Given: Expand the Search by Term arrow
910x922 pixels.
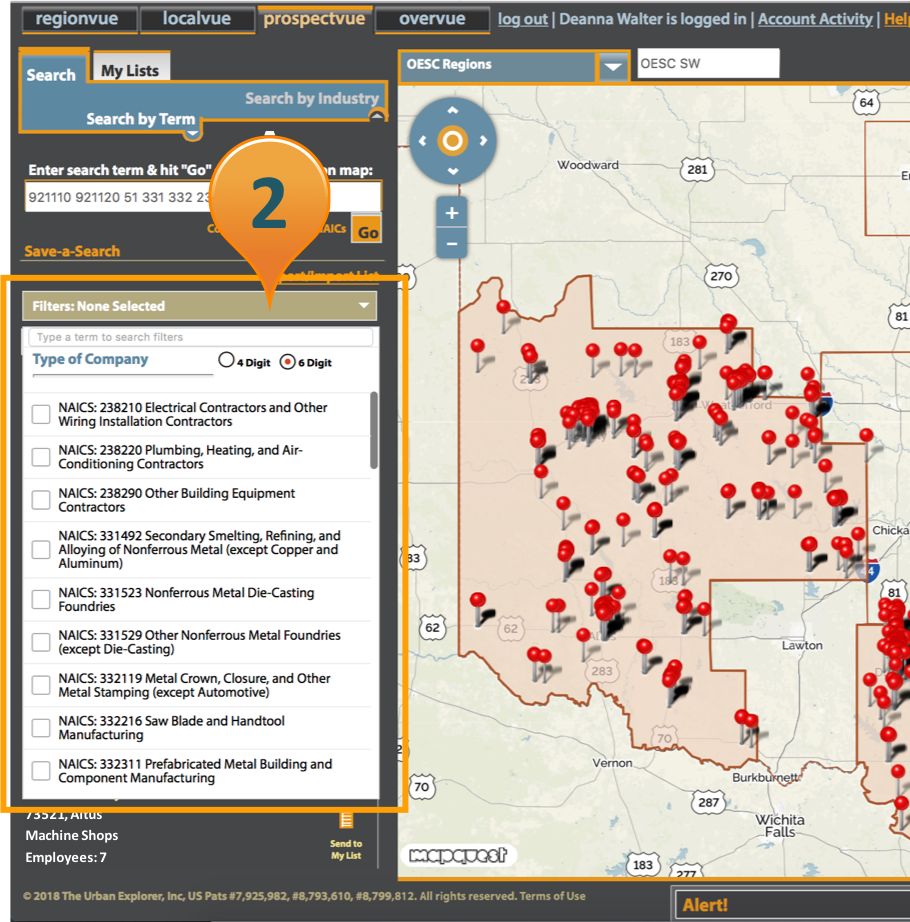Looking at the screenshot, I should point(192,133).
